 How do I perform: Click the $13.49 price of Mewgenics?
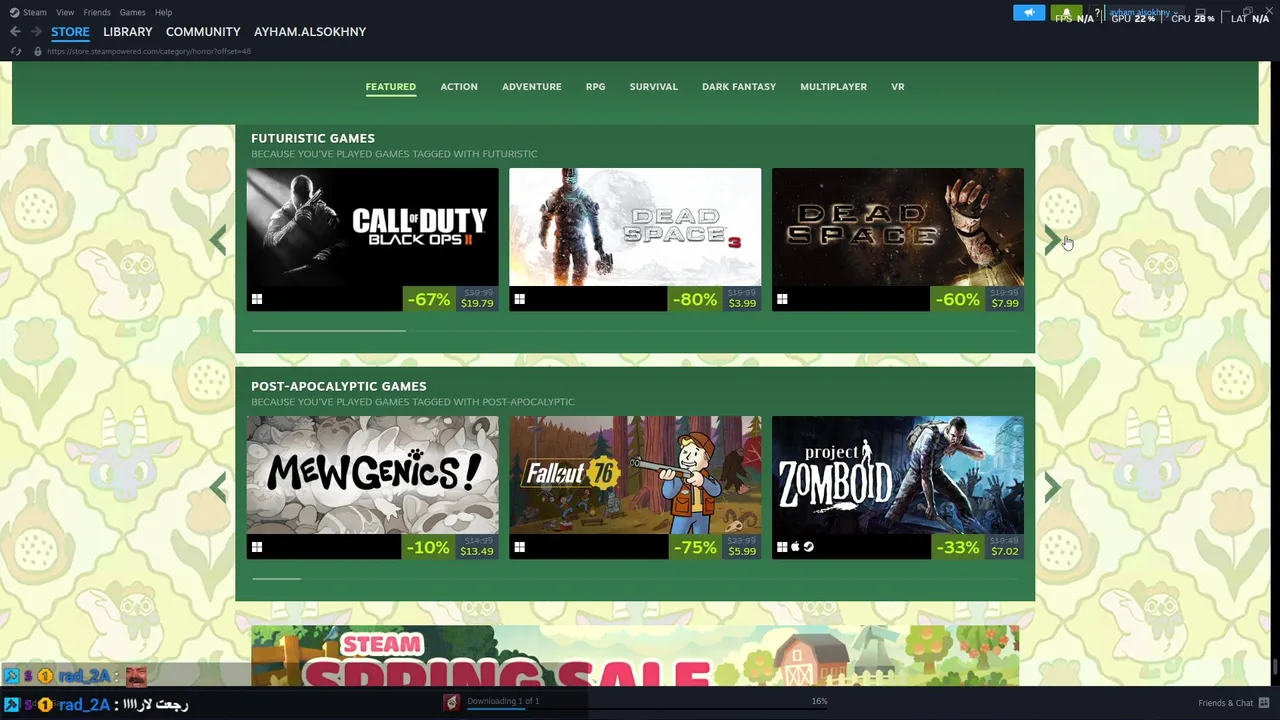[477, 551]
